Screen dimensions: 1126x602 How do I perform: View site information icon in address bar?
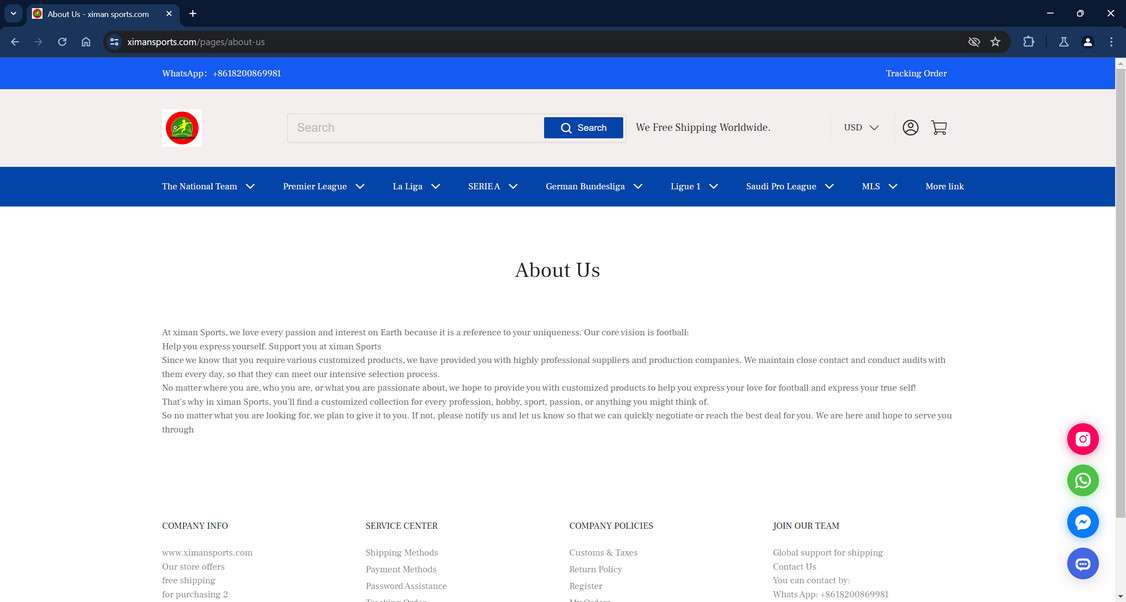[x=114, y=42]
